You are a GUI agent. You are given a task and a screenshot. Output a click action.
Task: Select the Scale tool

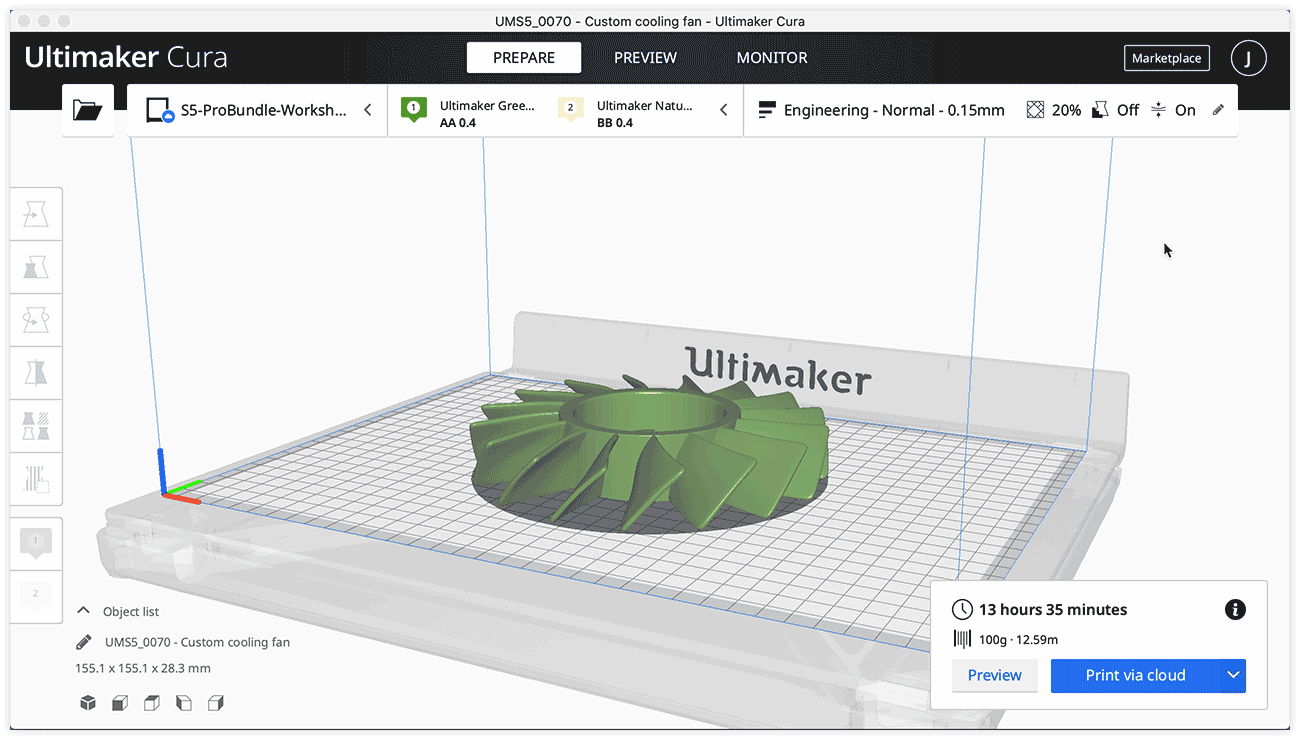[x=36, y=267]
